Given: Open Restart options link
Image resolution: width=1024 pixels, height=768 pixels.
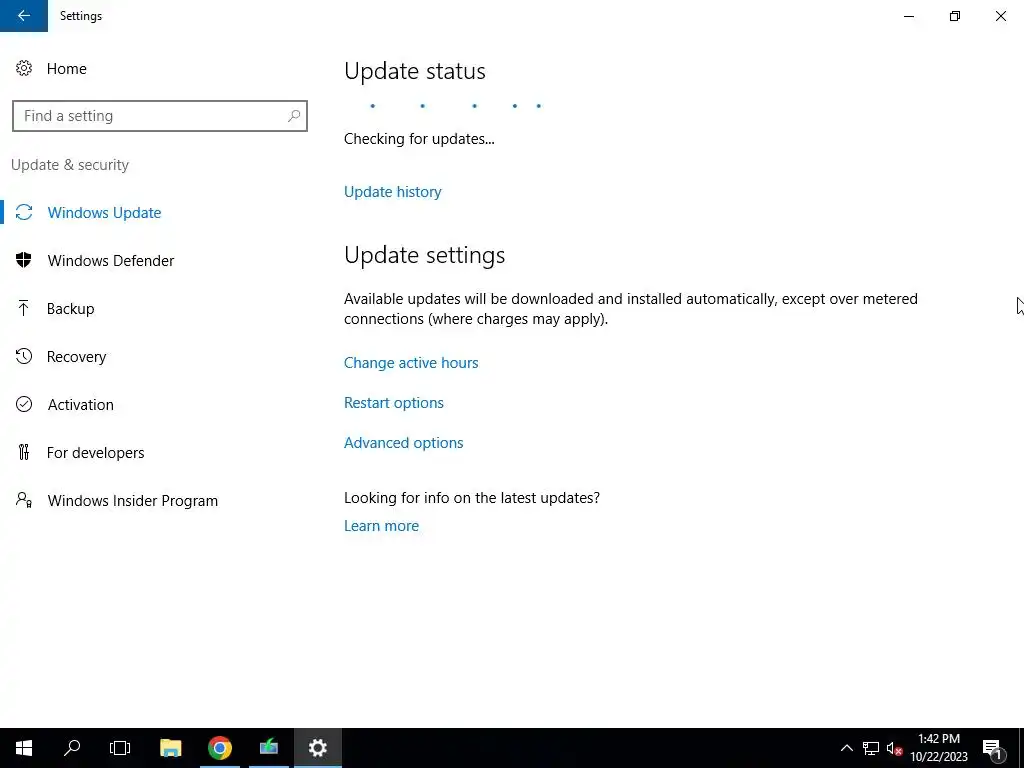Looking at the screenshot, I should [394, 403].
